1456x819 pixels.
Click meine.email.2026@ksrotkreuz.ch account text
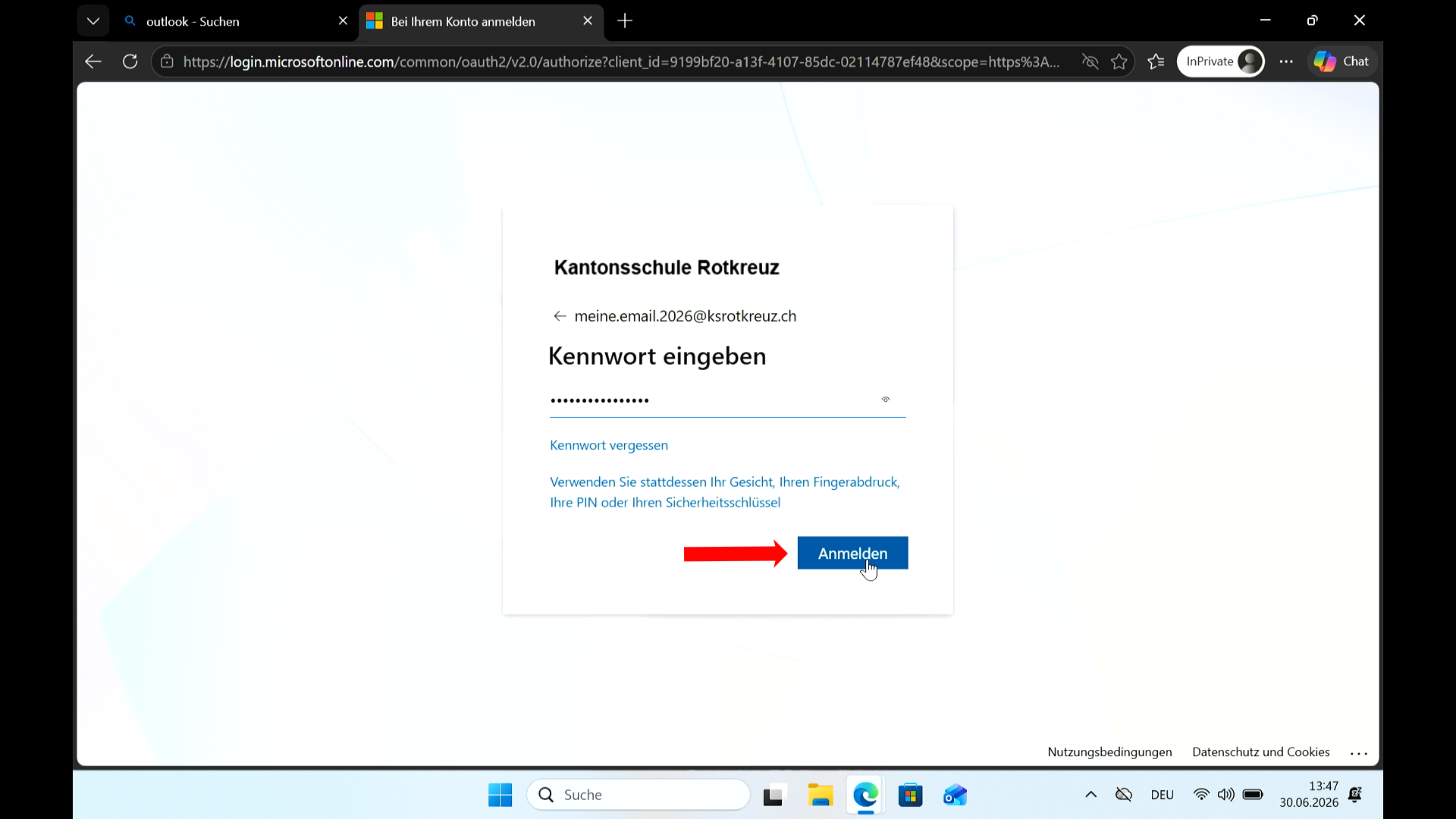[x=686, y=316]
